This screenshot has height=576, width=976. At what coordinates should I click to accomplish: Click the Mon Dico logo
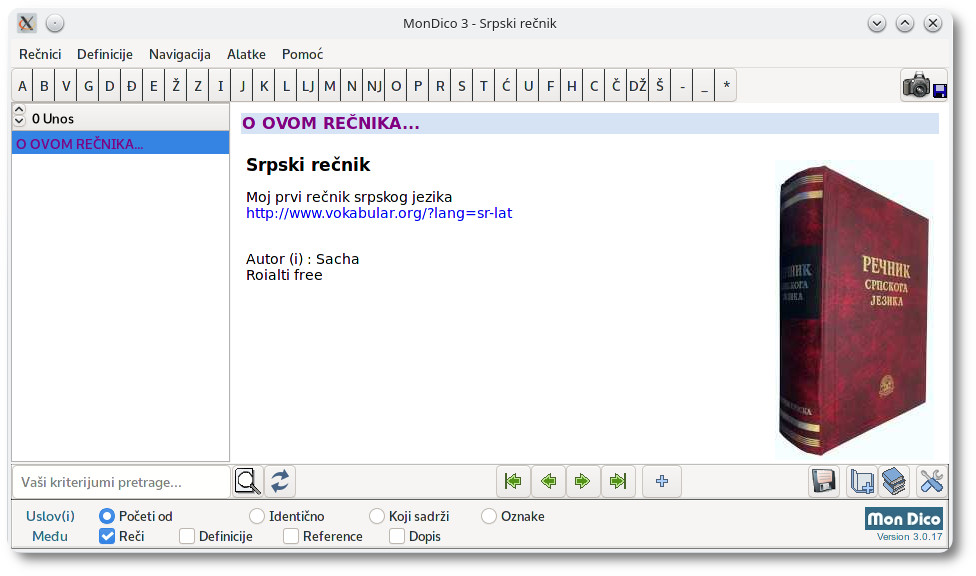(904, 519)
